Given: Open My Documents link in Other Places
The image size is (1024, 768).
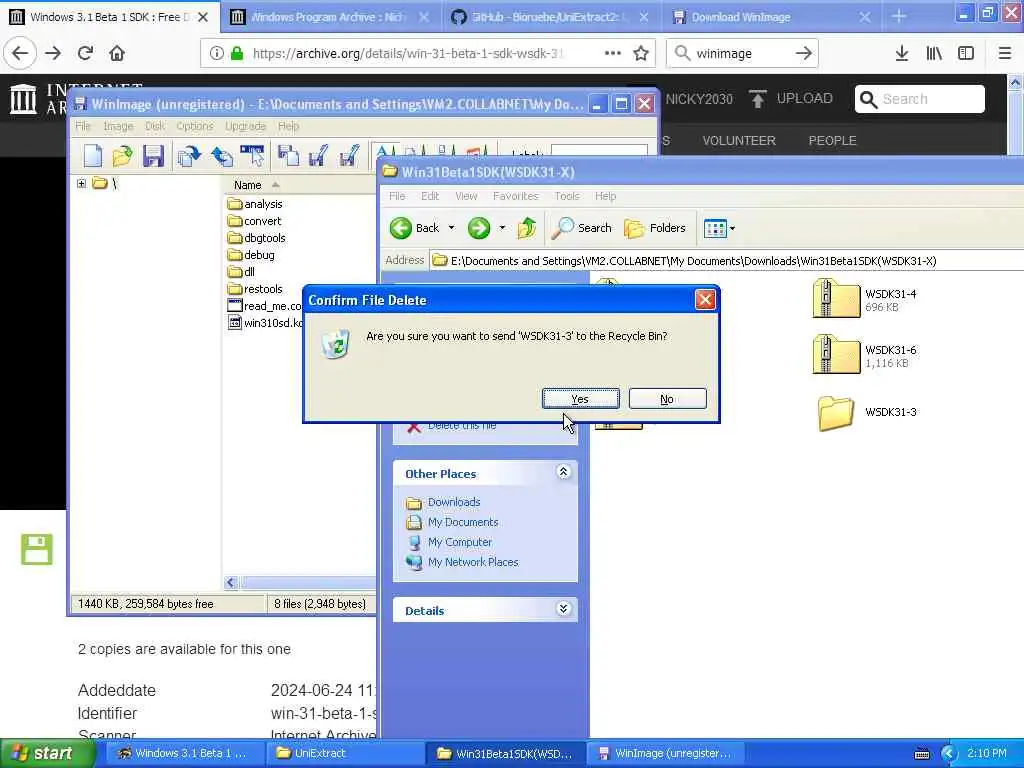Looking at the screenshot, I should pos(463,522).
